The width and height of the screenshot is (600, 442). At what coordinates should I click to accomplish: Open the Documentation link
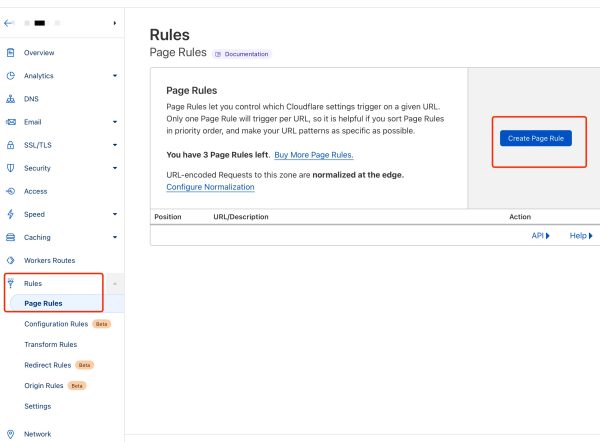click(242, 54)
